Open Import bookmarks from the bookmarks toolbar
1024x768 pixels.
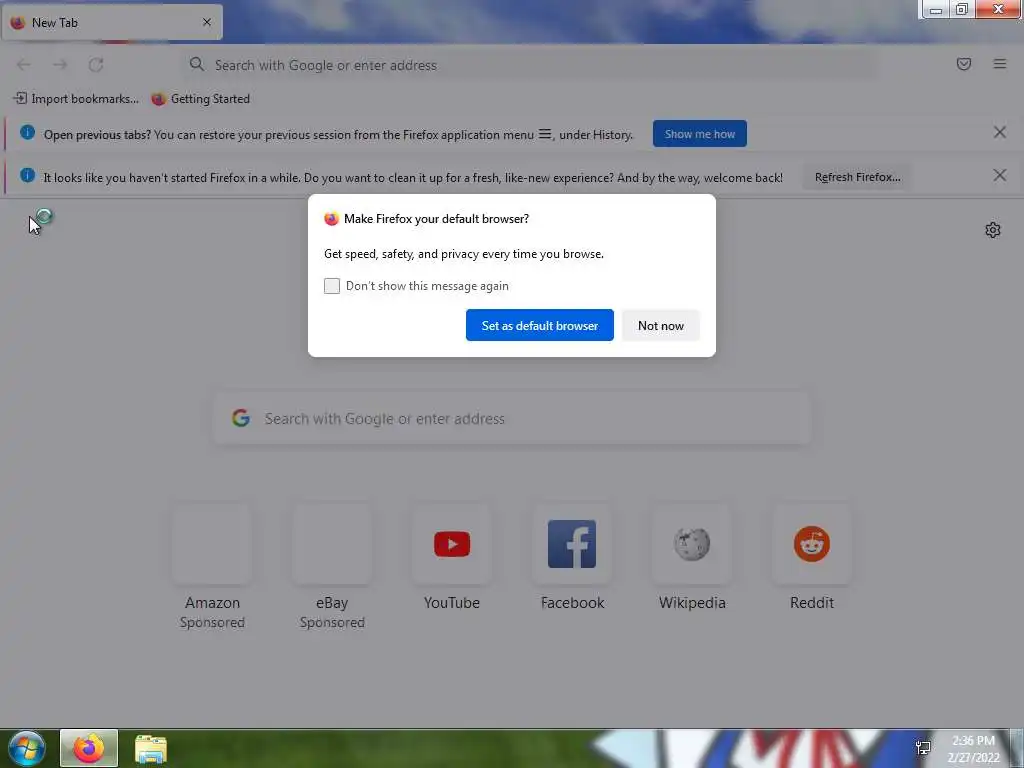[76, 99]
